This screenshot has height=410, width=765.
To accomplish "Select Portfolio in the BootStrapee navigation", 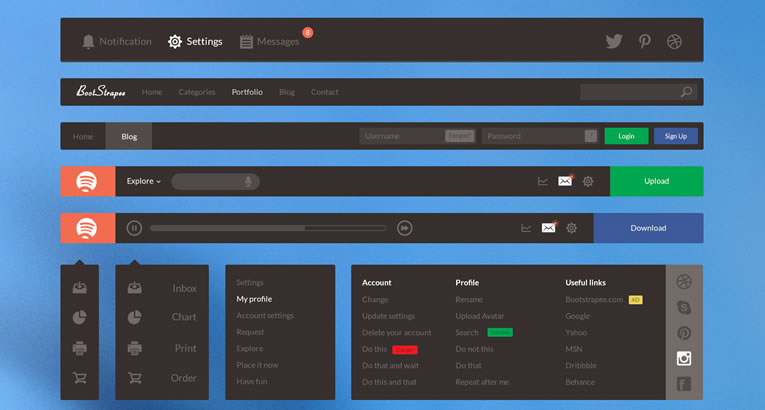I will point(247,92).
